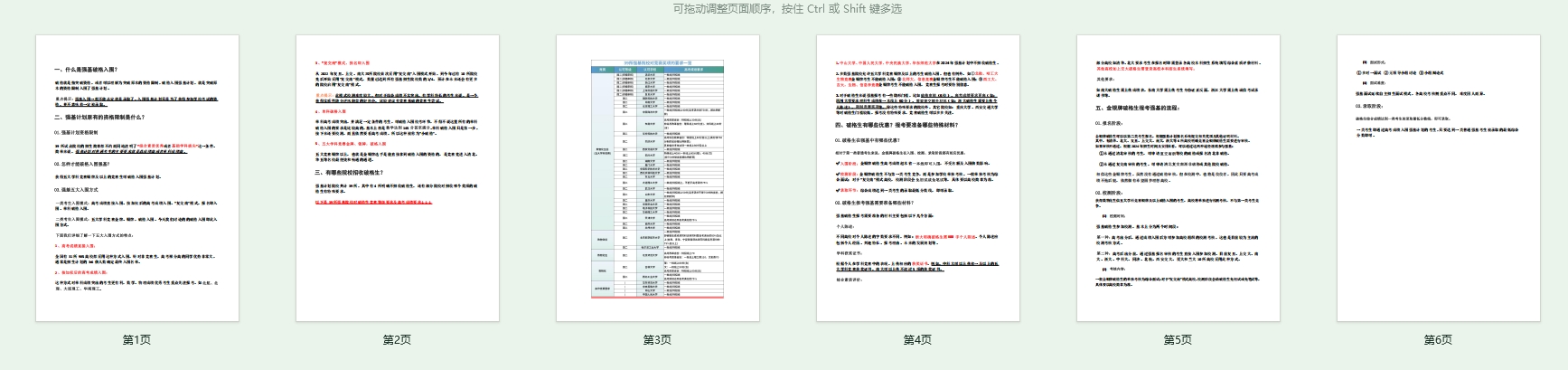Click the '第3页' label
Viewport: 1568px width, 370px height.
658,340
